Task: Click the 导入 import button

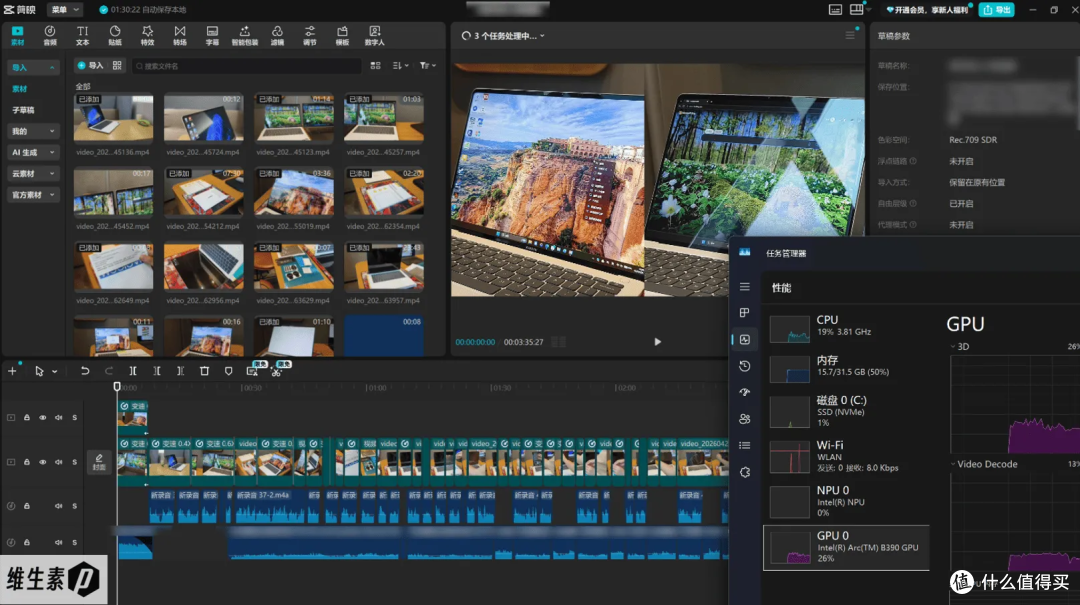Action: (90, 65)
